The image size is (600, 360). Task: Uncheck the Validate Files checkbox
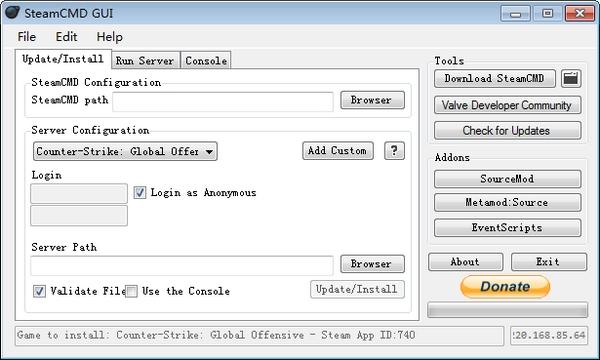tap(39, 291)
